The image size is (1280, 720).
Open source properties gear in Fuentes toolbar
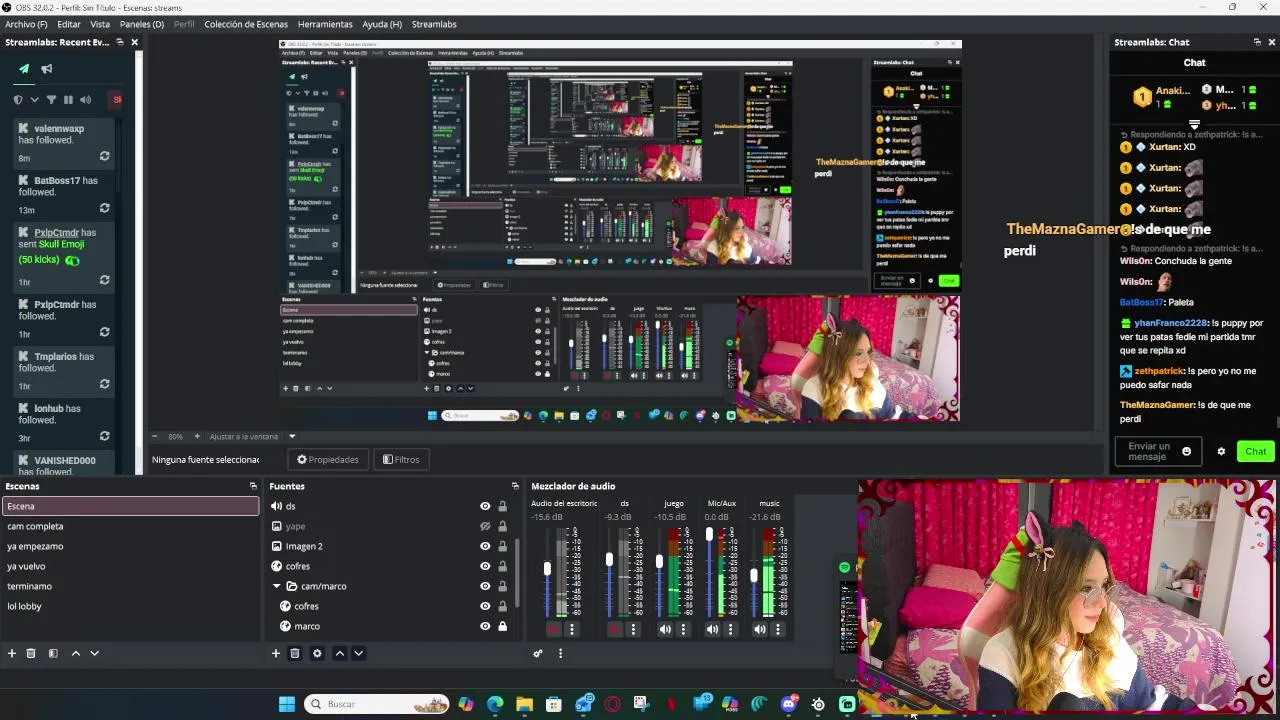pos(317,653)
